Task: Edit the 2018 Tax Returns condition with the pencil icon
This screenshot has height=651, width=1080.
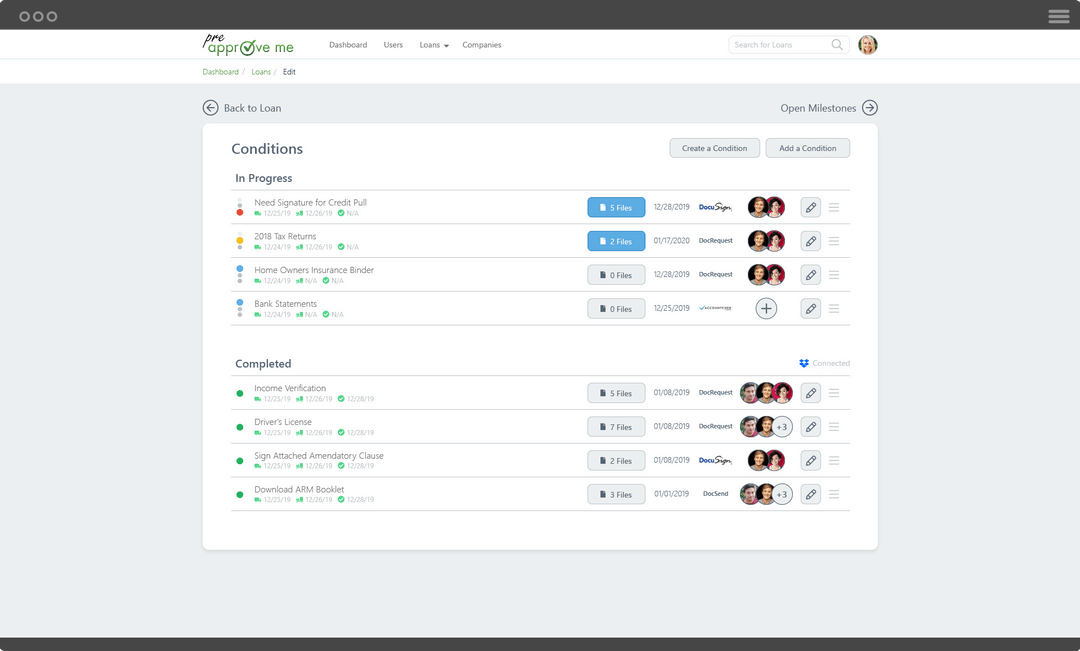Action: click(x=810, y=240)
